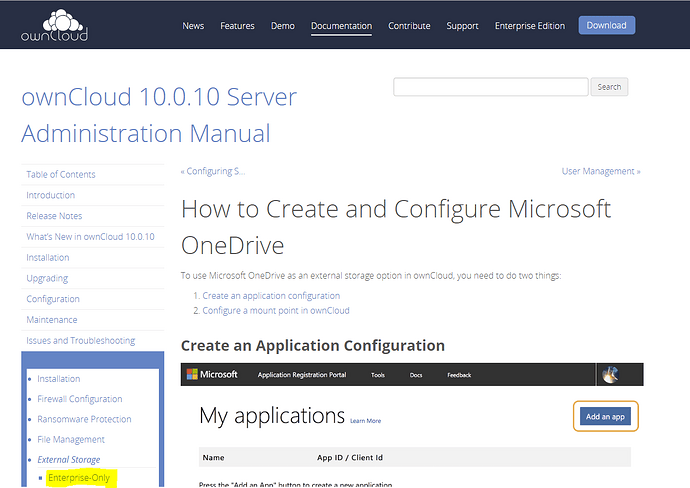Open Issues and Troubleshooting in sidebar
Viewport: 690px width, 488px height.
point(81,341)
